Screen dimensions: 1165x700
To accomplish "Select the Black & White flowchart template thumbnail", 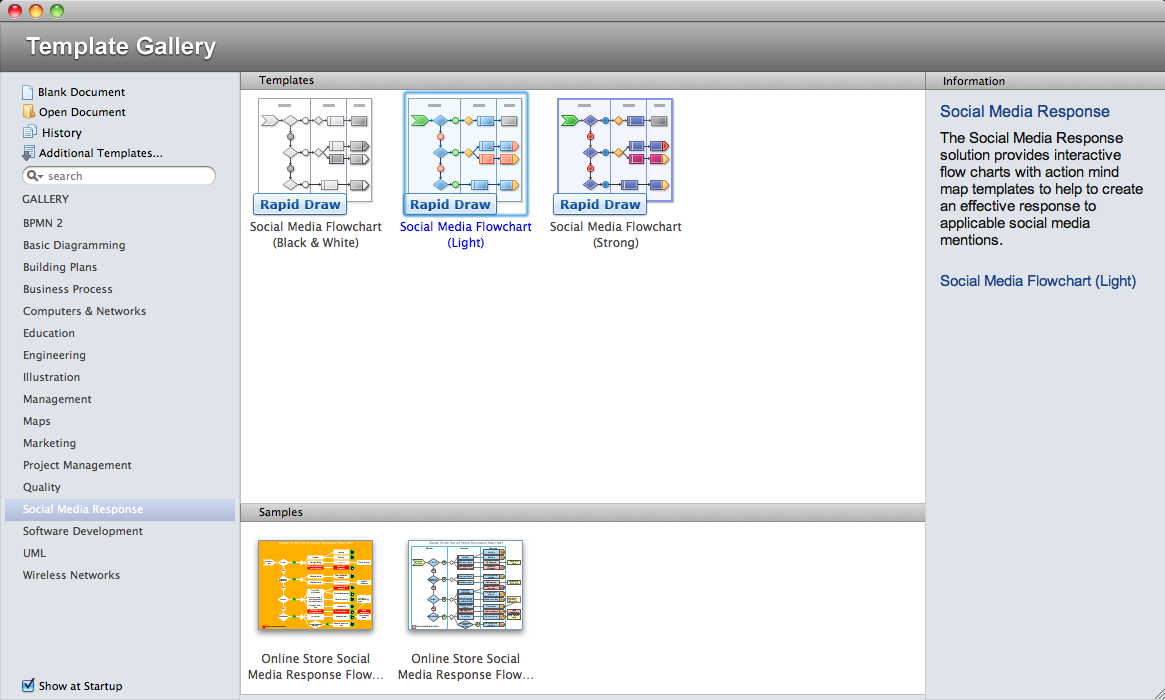I will click(315, 150).
